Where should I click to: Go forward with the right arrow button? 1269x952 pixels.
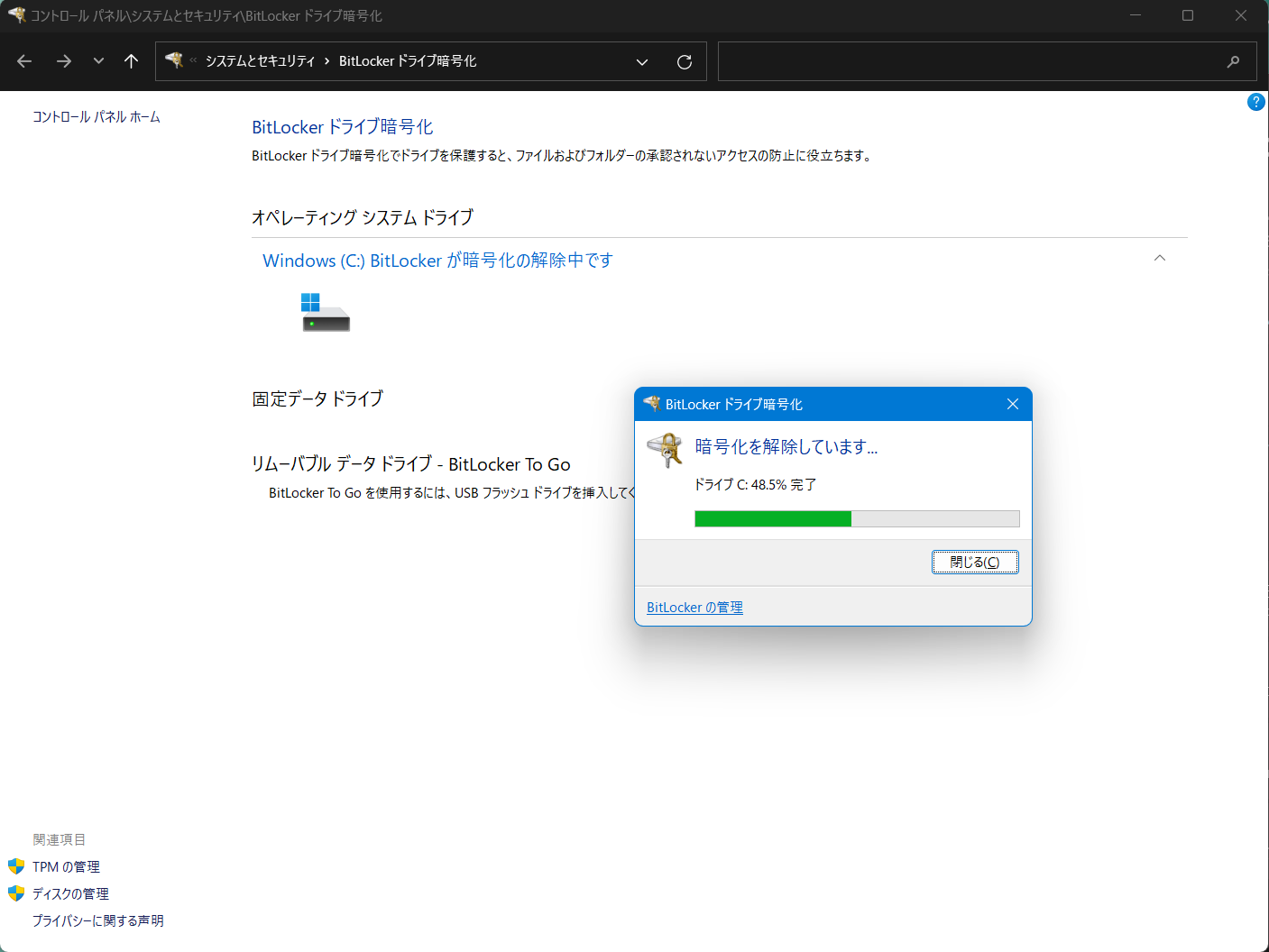click(x=64, y=61)
